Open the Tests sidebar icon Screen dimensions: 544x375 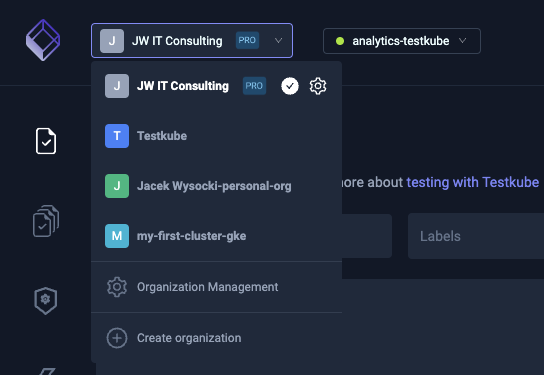[46, 141]
